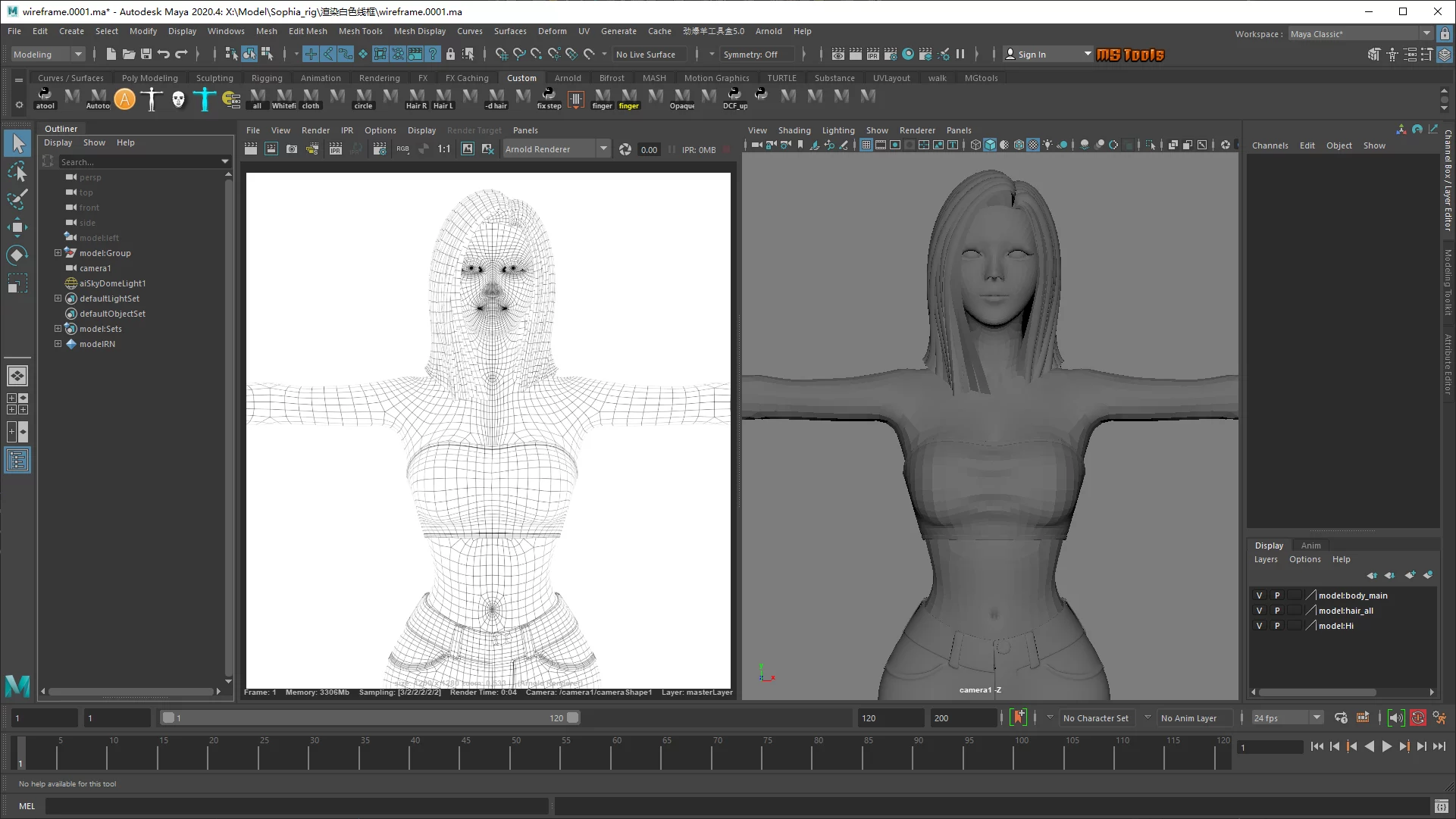
Task: Expand the model:Sets node
Action: click(x=58, y=329)
